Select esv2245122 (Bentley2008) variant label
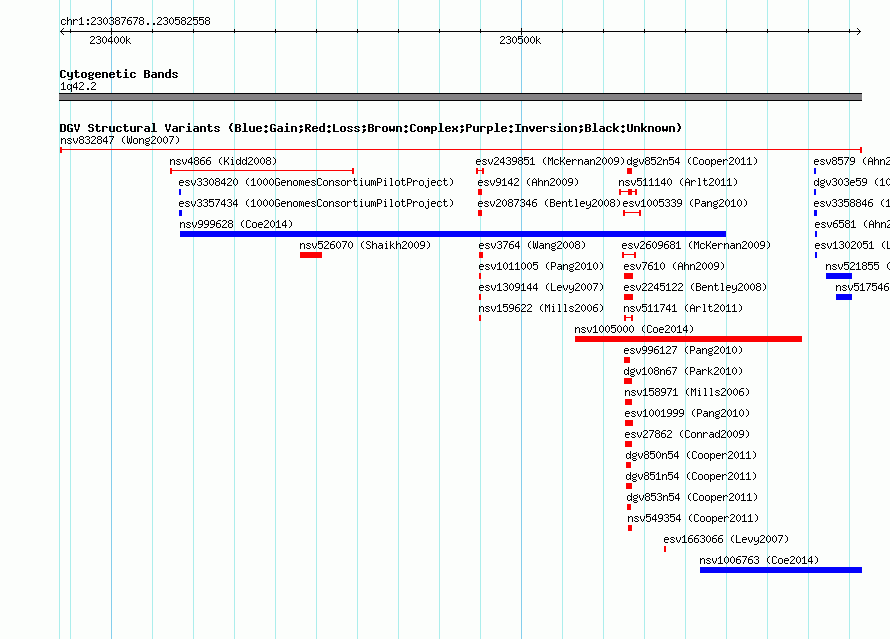The height and width of the screenshot is (639, 890). point(695,287)
